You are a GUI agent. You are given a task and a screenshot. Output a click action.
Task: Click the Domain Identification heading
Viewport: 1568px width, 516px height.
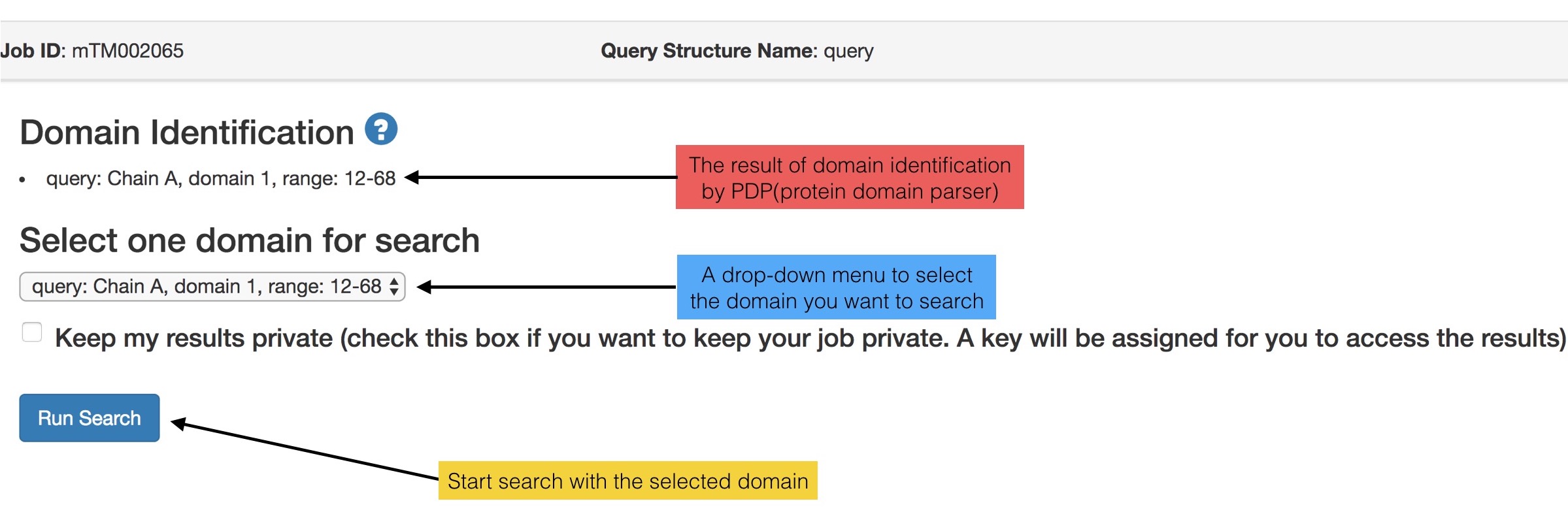[187, 133]
